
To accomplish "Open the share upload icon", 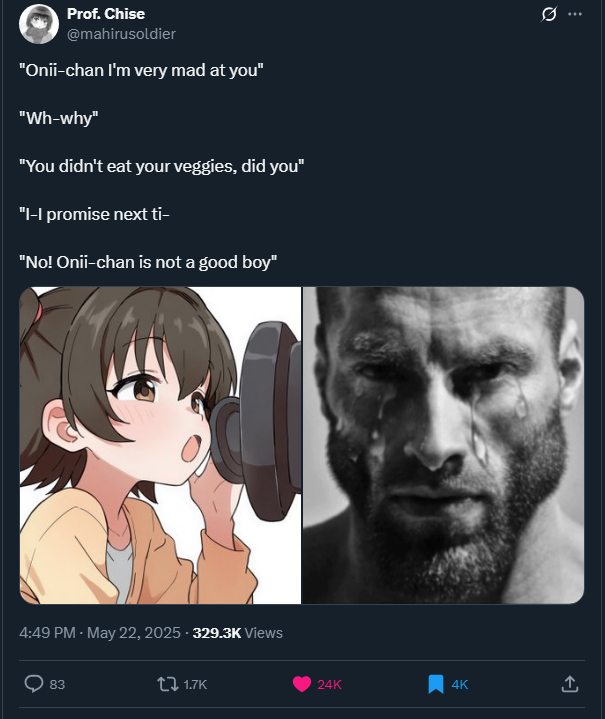I will [x=569, y=684].
